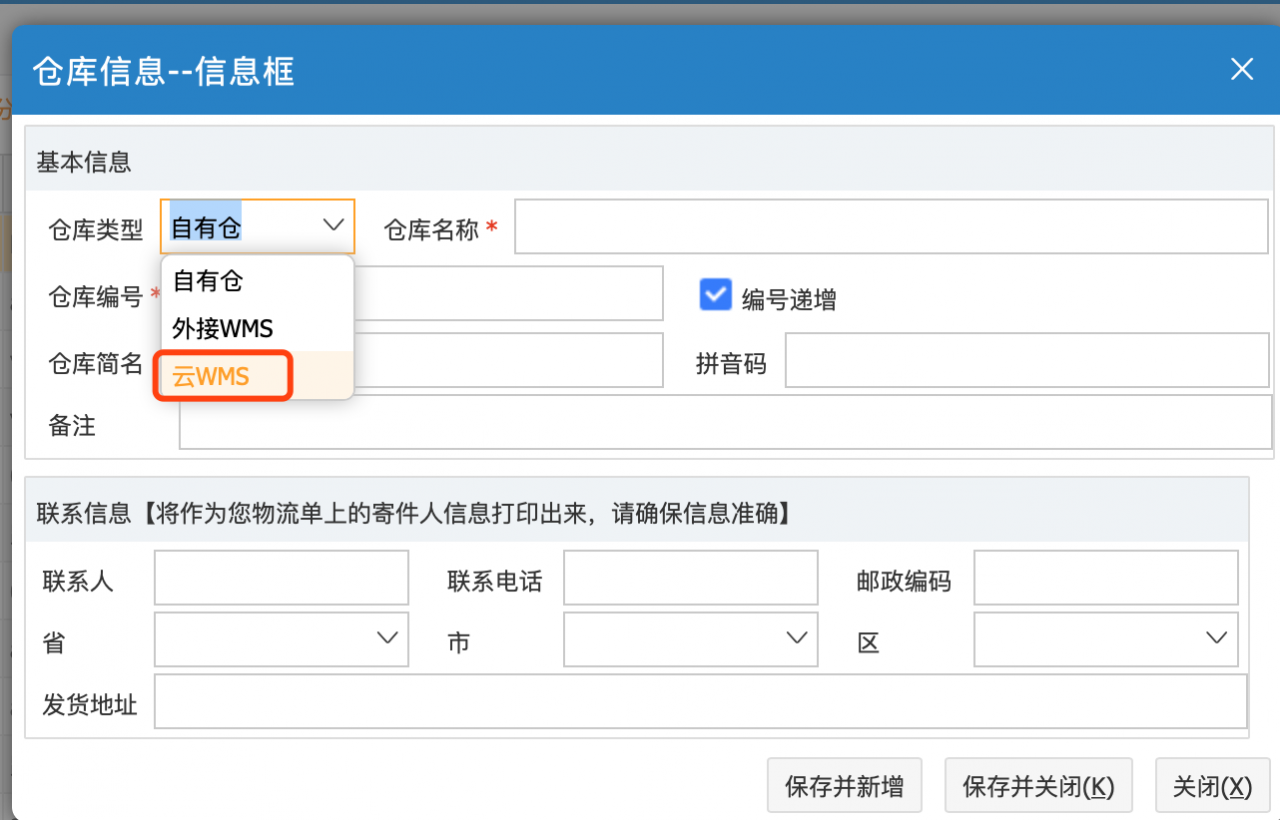This screenshot has height=820, width=1280.
Task: Choose 外接WMS warehouse type option
Action: point(222,329)
